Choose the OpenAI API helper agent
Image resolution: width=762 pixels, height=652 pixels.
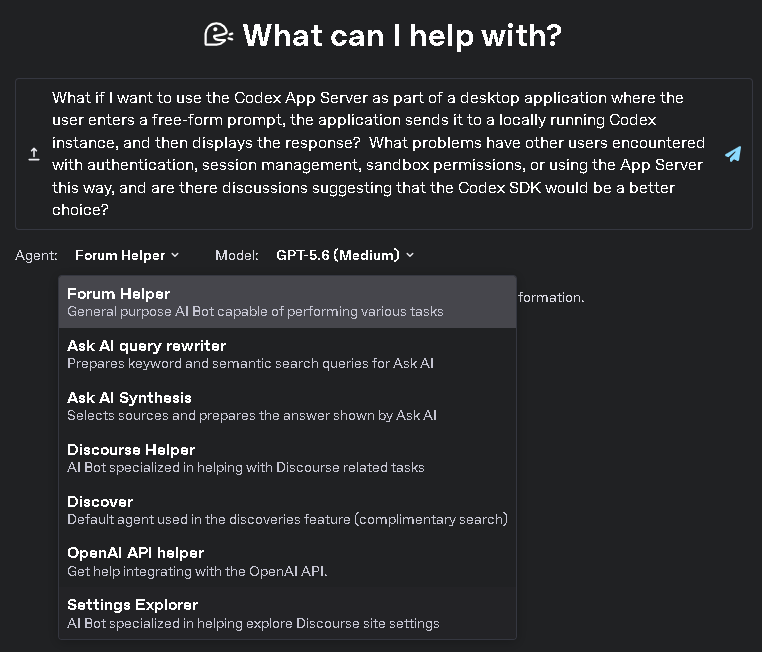pos(287,562)
